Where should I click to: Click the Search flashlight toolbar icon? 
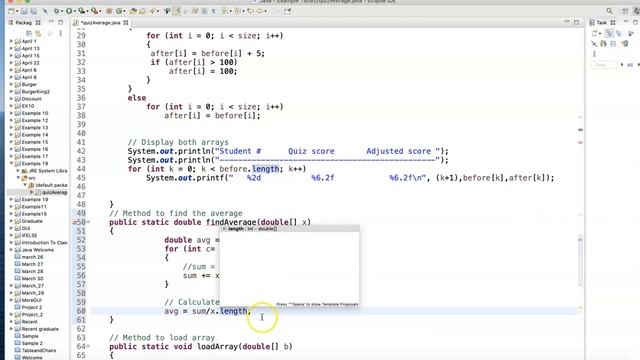coord(152,11)
